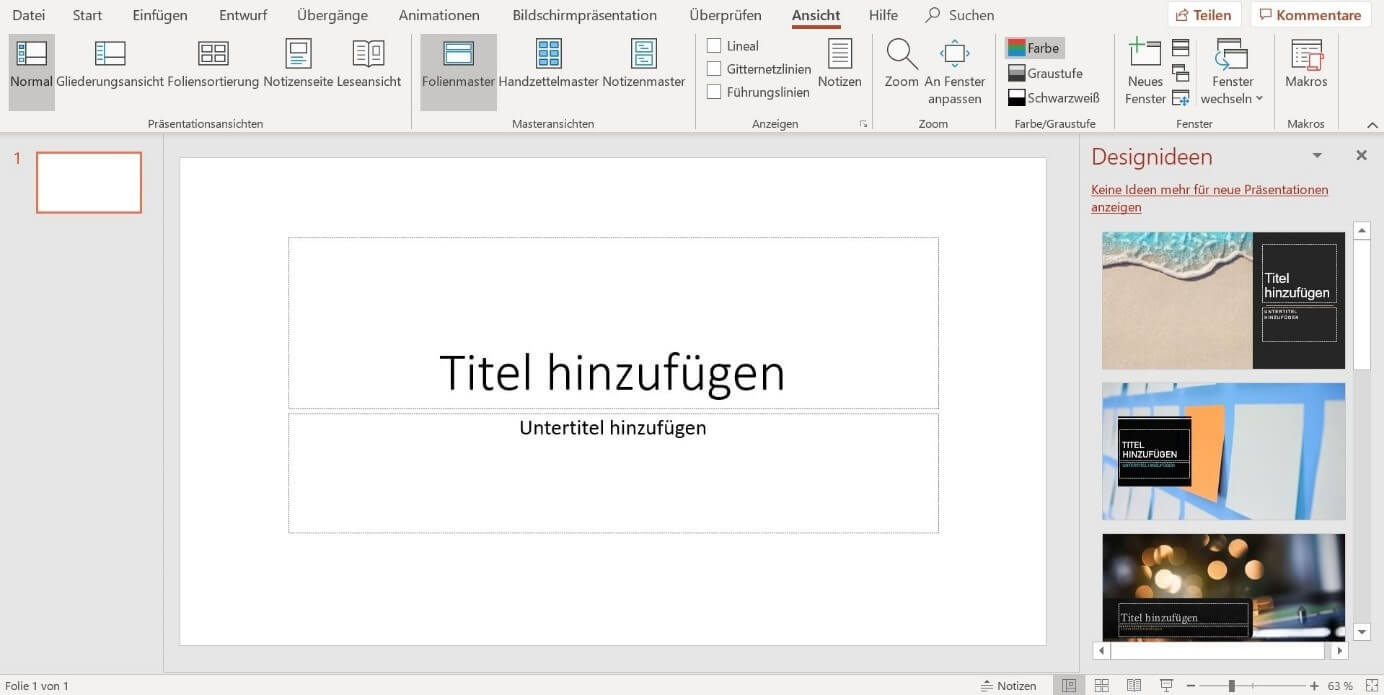
Task: Open the Bildschirmpräsentation tab
Action: click(585, 15)
